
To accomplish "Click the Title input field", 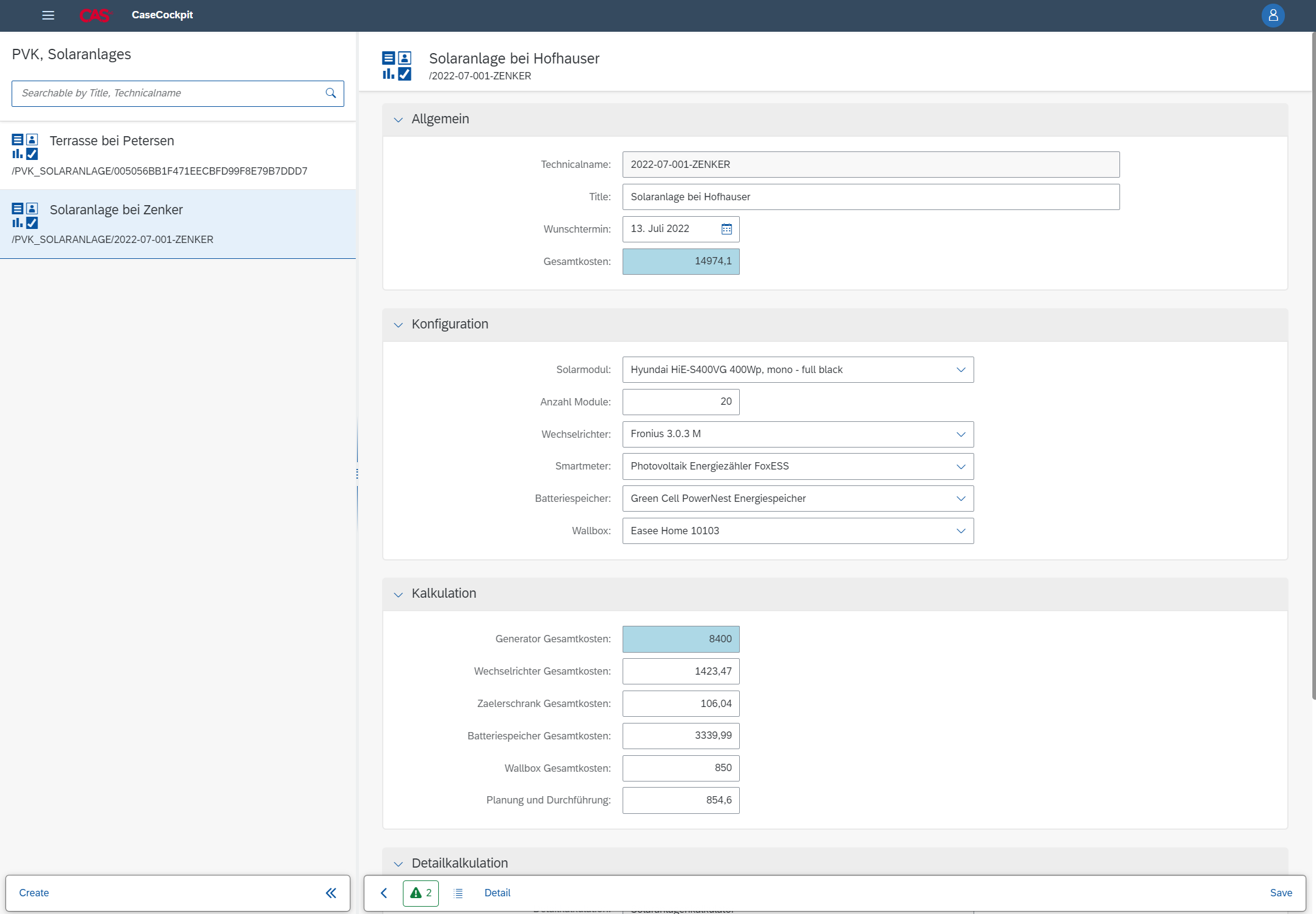I will point(871,197).
